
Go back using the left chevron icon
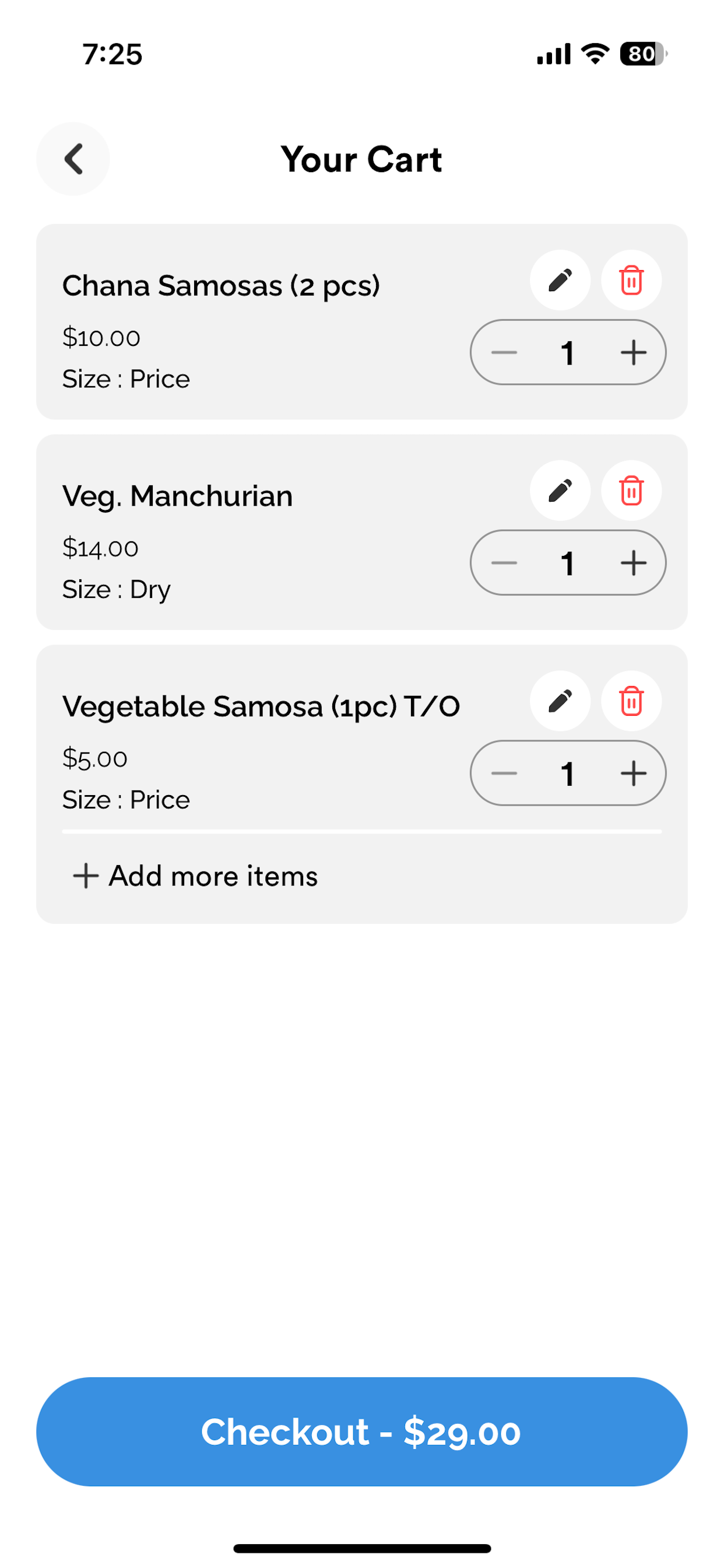click(x=73, y=159)
